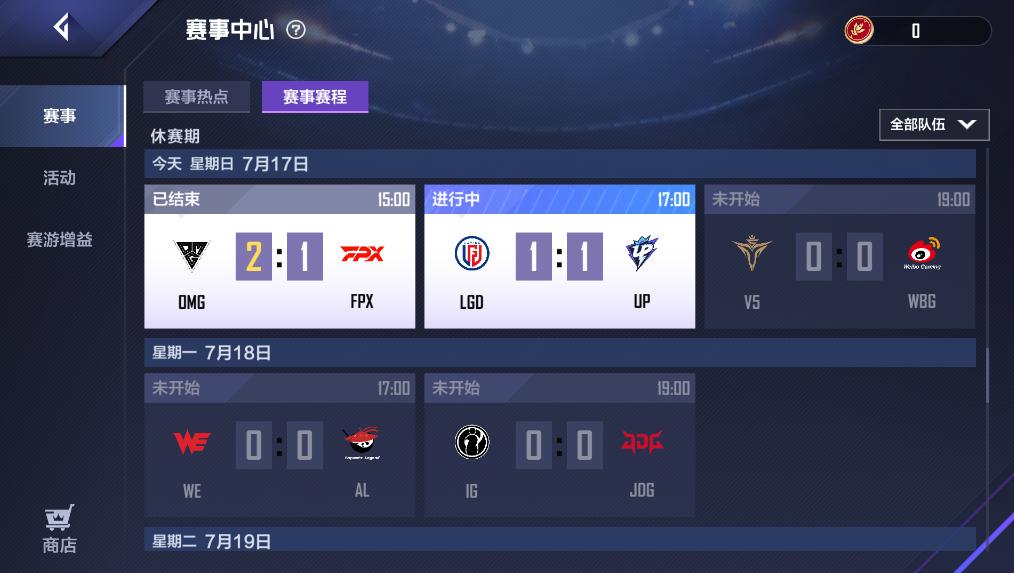Open the 进行中 LGD vs UP match
Screen dimensions: 1014x573
(x=559, y=257)
